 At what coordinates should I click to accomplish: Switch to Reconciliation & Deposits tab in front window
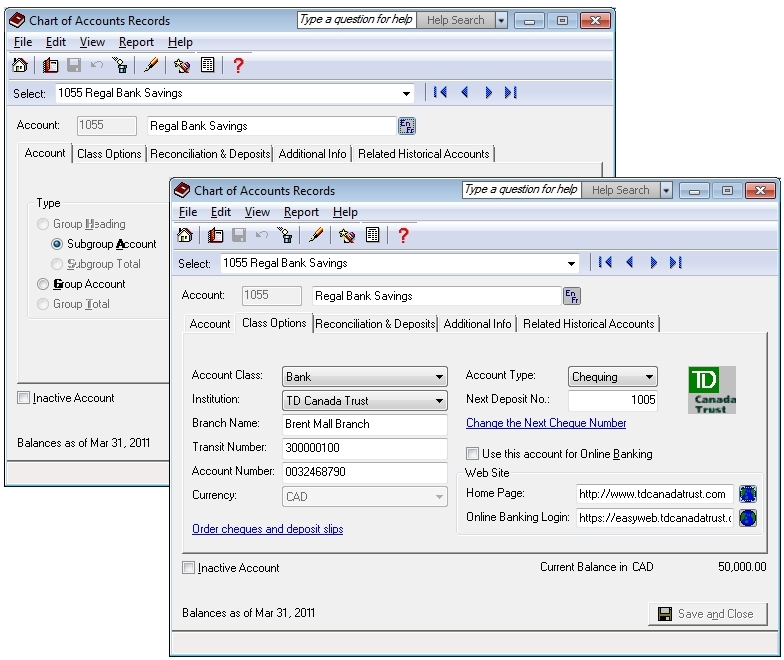click(x=375, y=324)
